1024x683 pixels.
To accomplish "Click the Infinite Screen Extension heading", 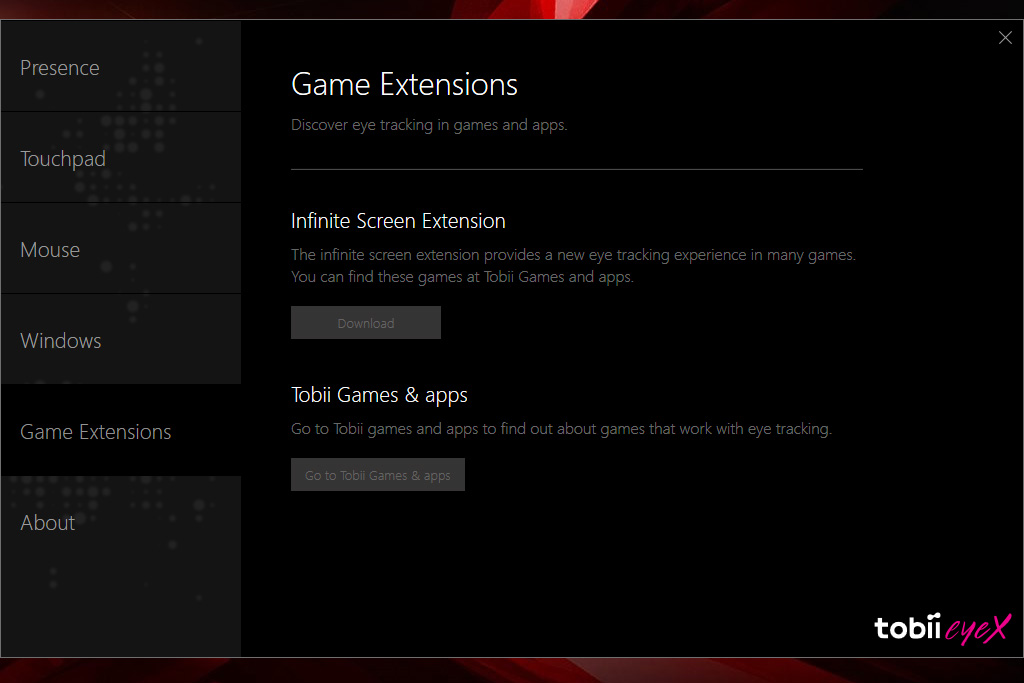I will click(398, 221).
